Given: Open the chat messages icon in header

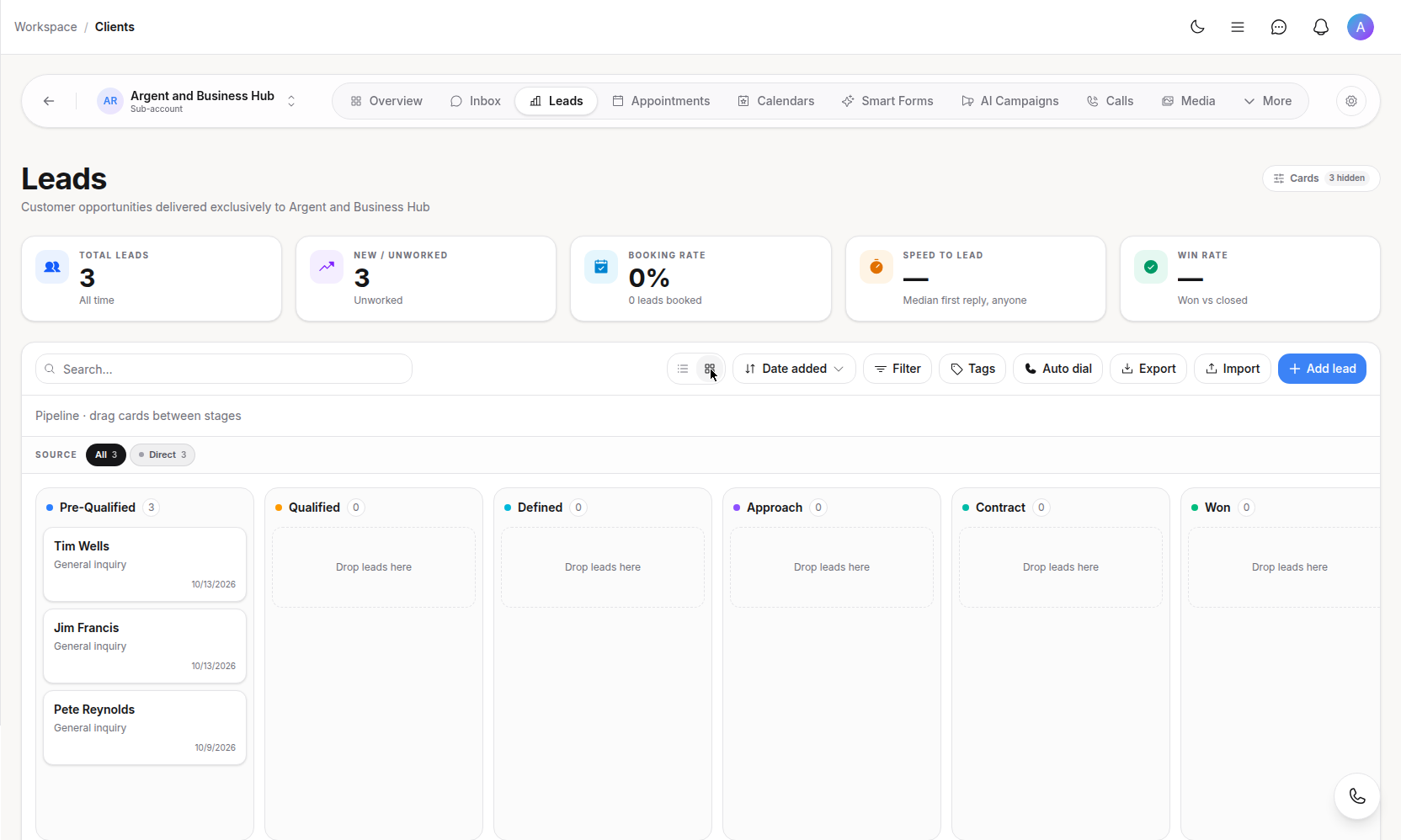Looking at the screenshot, I should tap(1279, 27).
